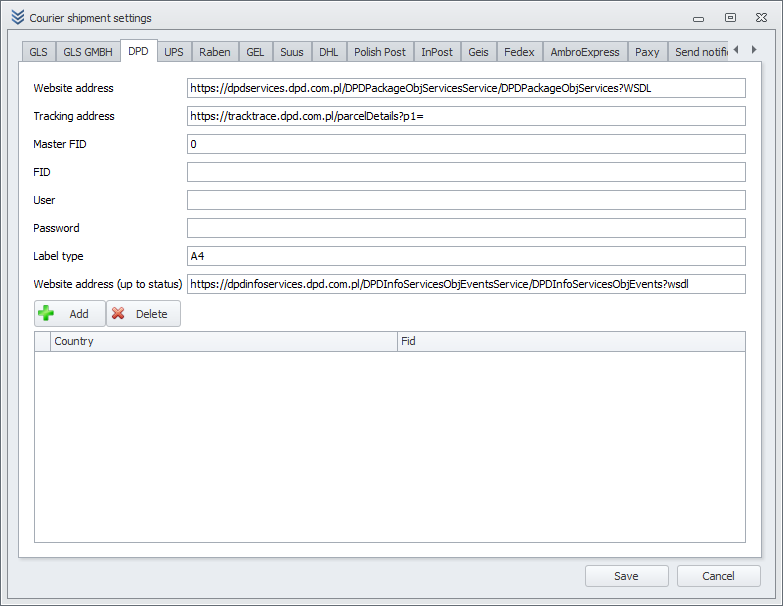Switch to the UPS tab
Image resolution: width=783 pixels, height=606 pixels.
pos(174,52)
